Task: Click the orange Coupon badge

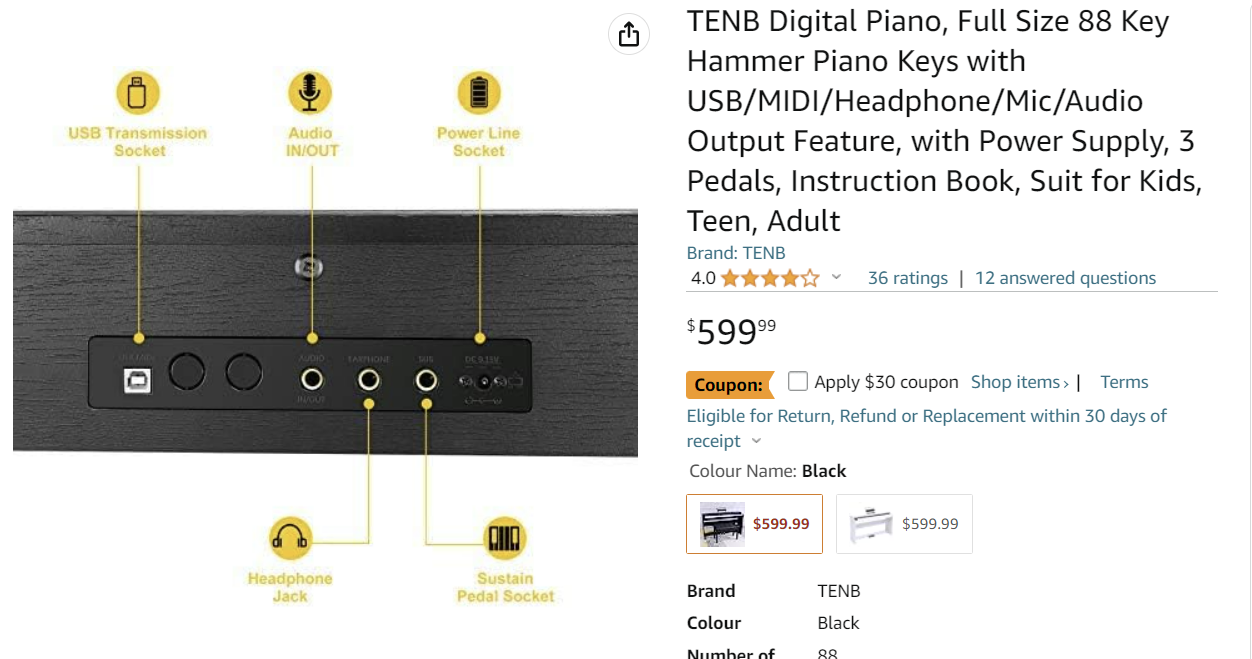Action: click(x=730, y=385)
